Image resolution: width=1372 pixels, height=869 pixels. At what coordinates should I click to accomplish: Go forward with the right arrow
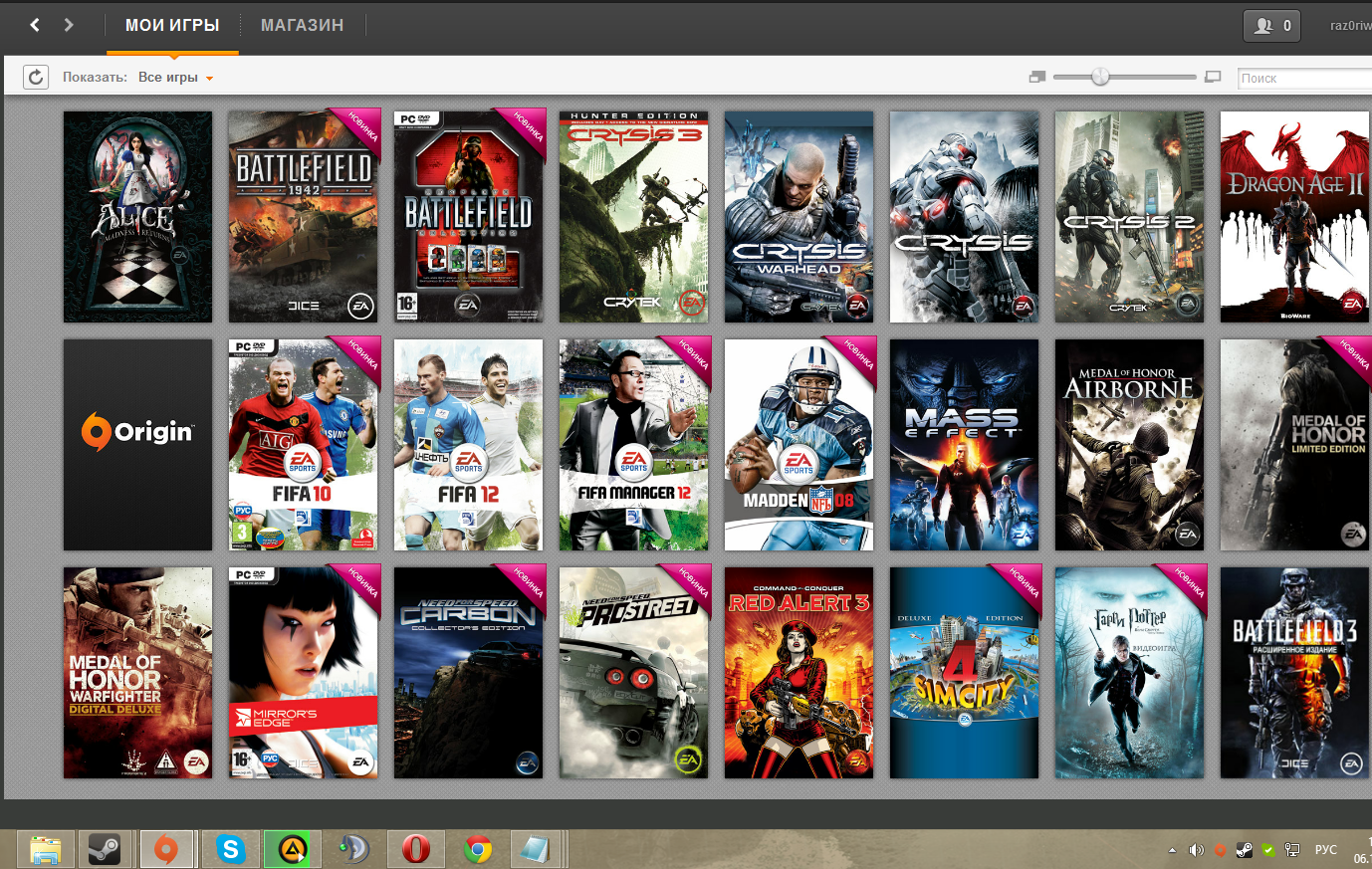click(x=69, y=25)
